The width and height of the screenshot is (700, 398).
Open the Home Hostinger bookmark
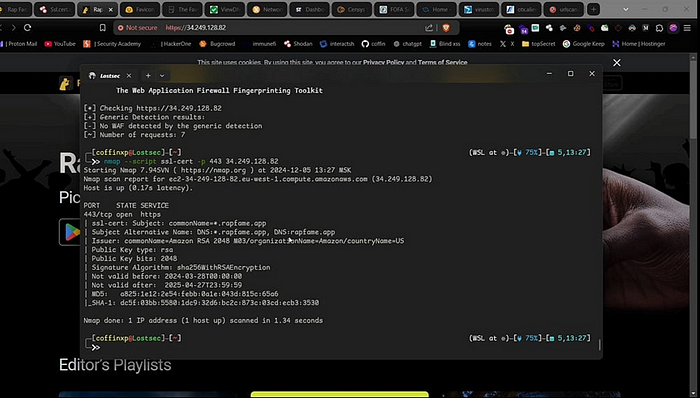[639, 44]
